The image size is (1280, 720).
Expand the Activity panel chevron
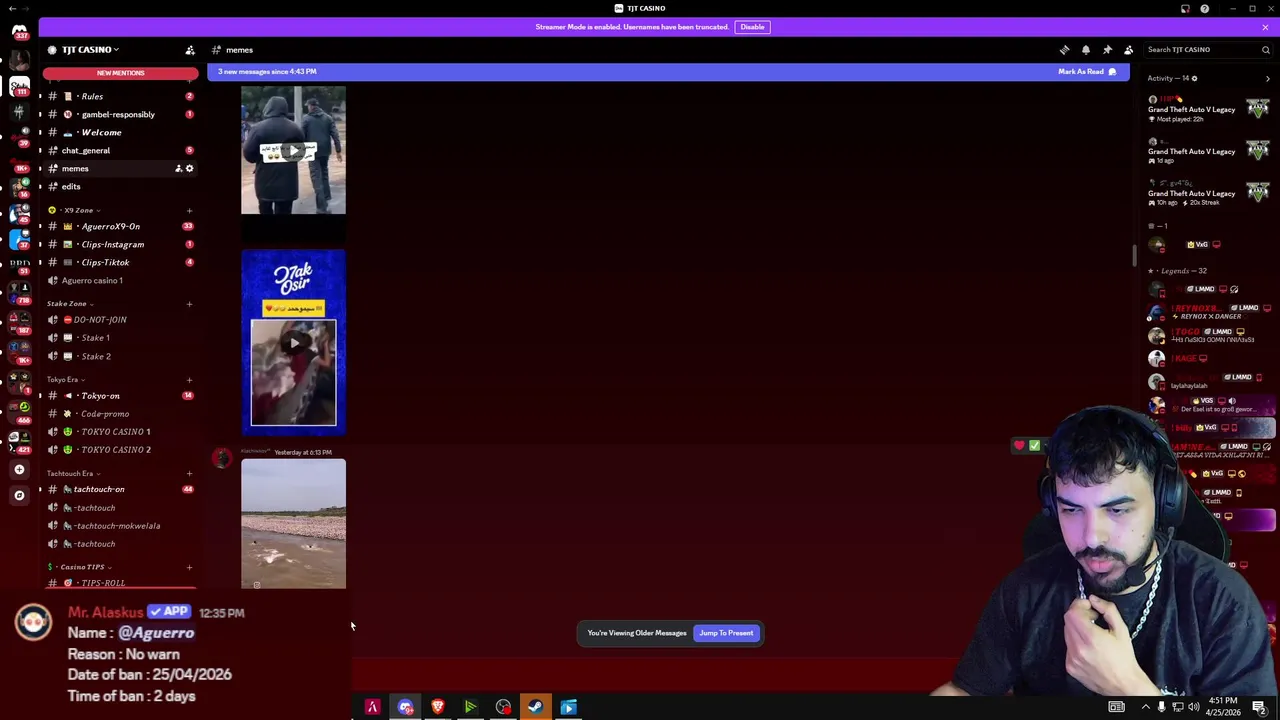1267,78
